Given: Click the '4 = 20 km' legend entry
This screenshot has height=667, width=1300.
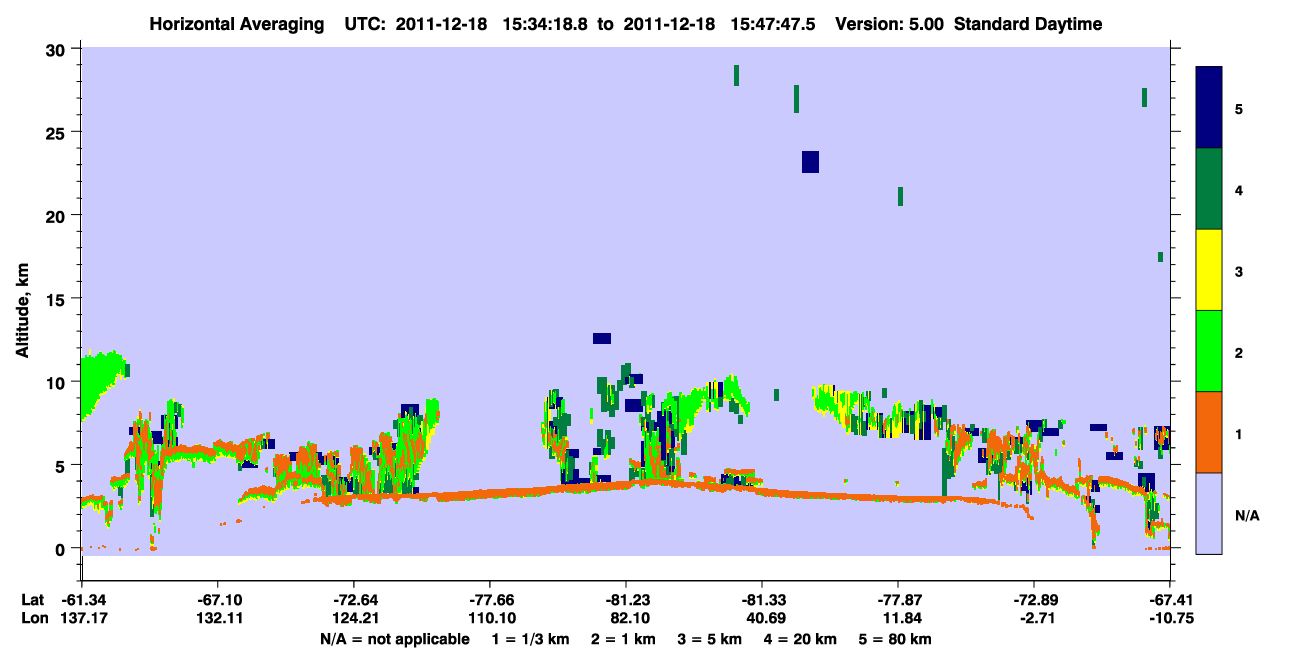Looking at the screenshot, I should click(x=800, y=639).
